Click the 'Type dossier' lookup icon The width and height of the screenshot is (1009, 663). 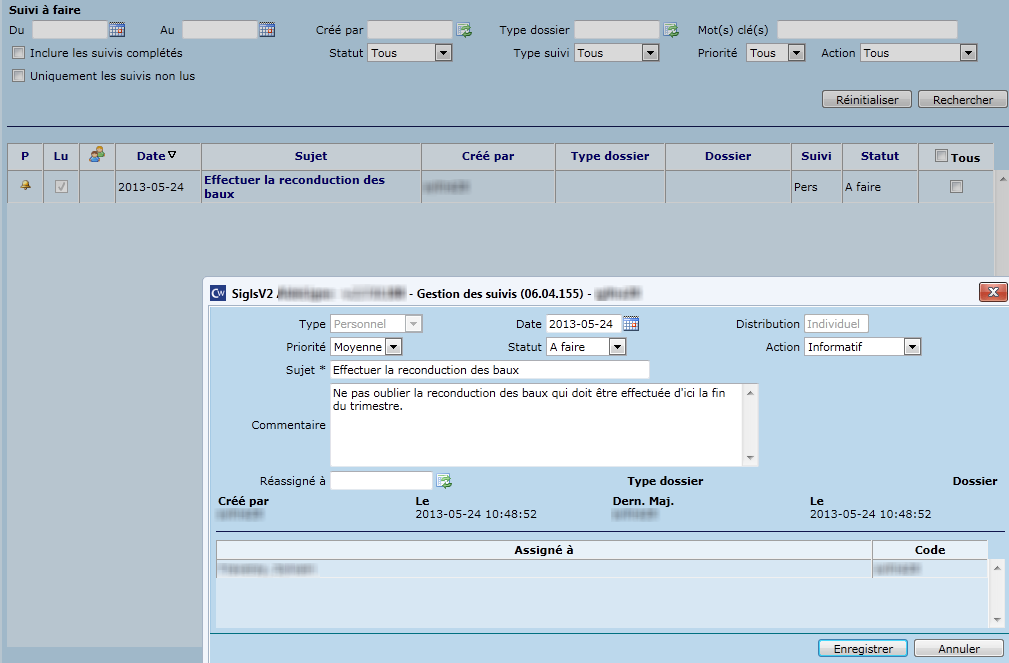click(671, 30)
